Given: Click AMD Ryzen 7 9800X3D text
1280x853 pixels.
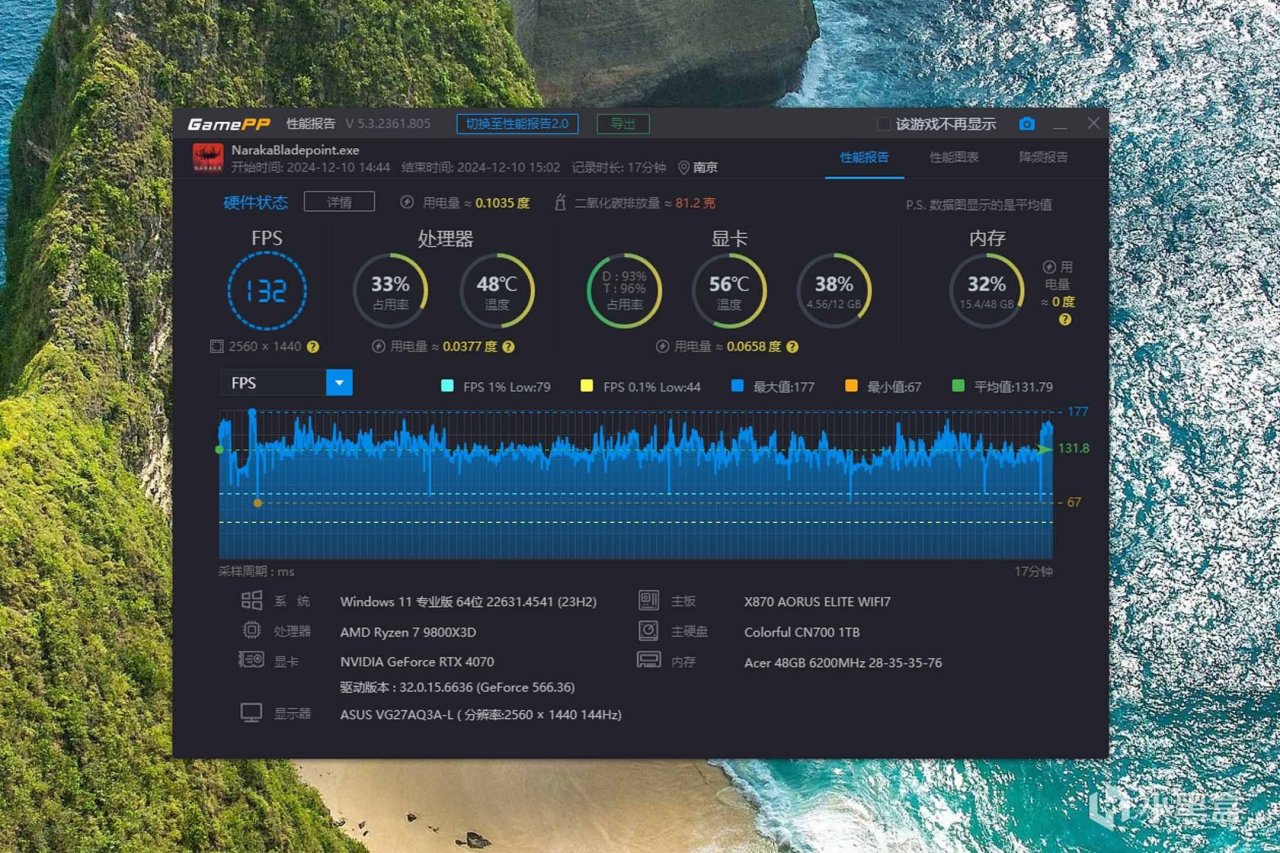Looking at the screenshot, I should tap(408, 632).
